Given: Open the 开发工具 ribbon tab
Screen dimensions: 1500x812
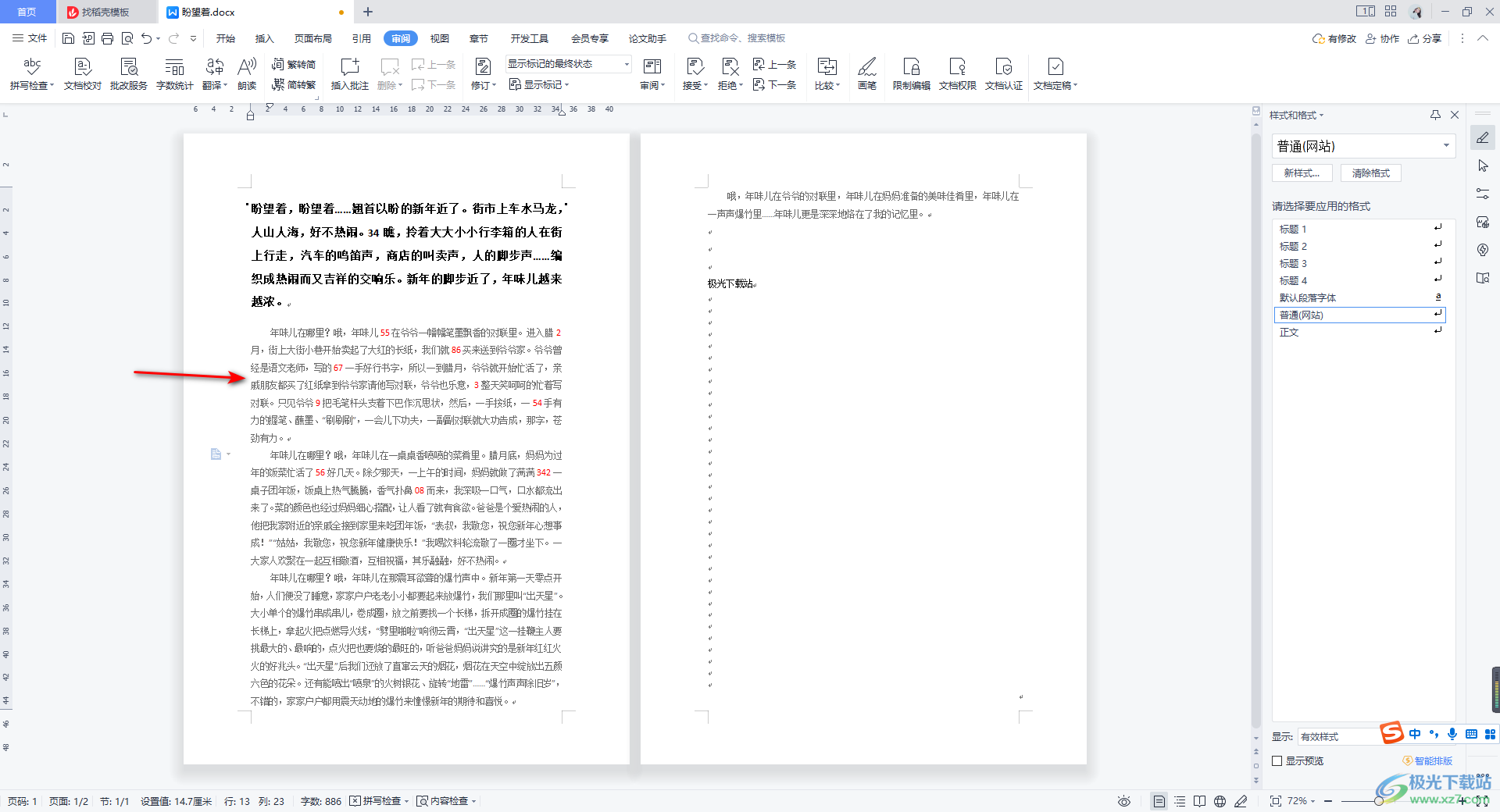Looking at the screenshot, I should coord(529,38).
